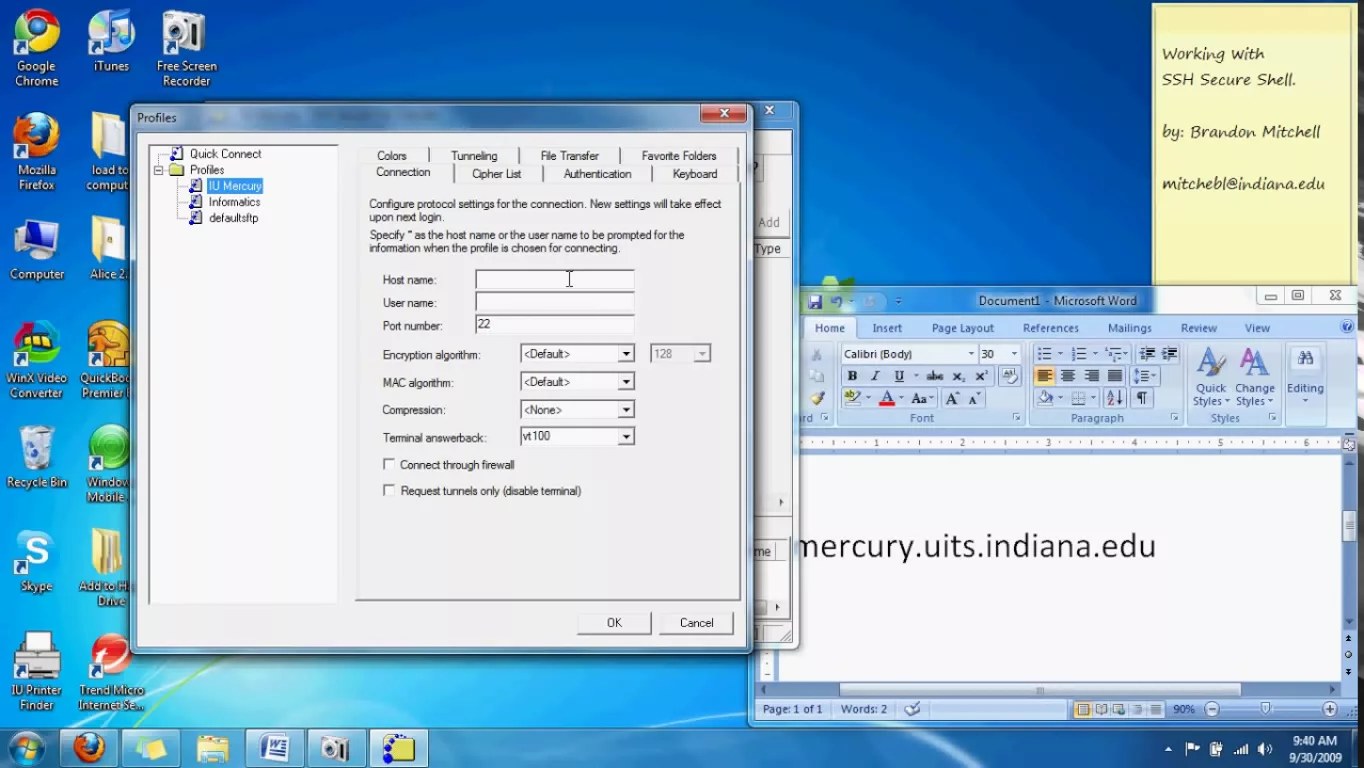Click the Word zoom slider handle
The image size is (1364, 768).
(x=1266, y=709)
